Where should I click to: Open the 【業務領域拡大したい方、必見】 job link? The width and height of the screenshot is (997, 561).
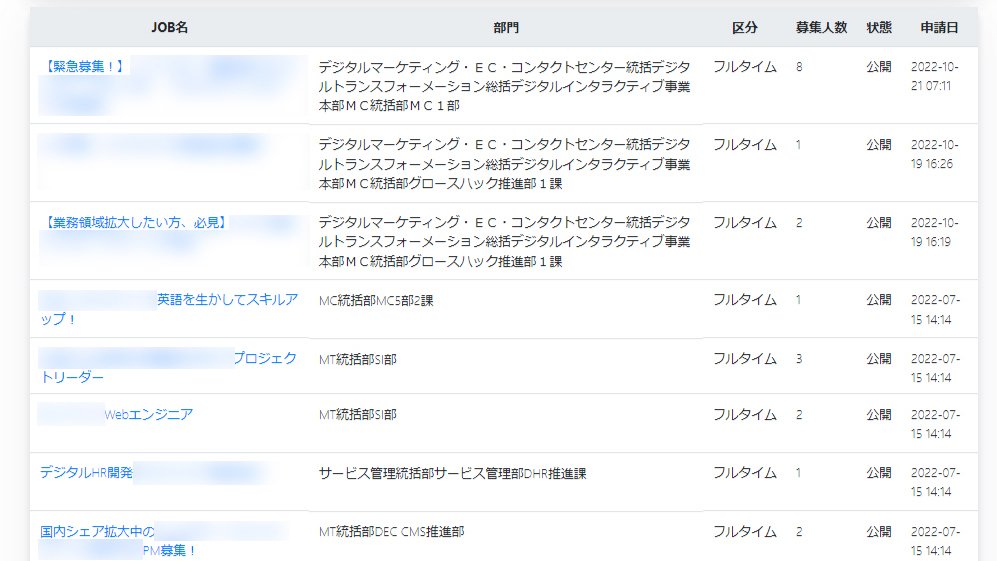tap(135, 222)
